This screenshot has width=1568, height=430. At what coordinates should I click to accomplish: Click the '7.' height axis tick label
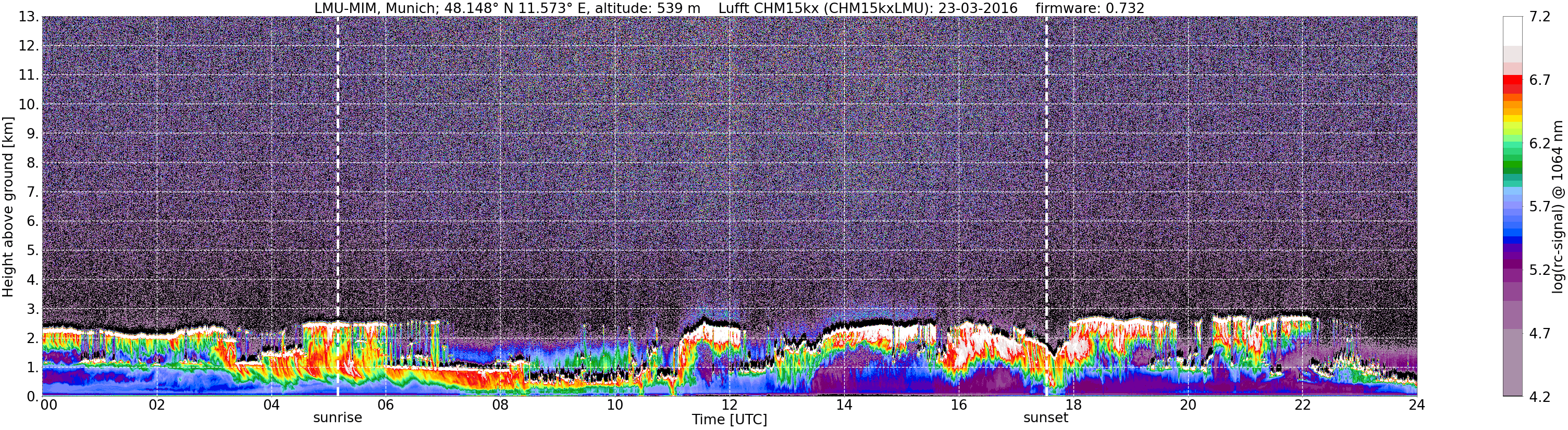(x=33, y=192)
